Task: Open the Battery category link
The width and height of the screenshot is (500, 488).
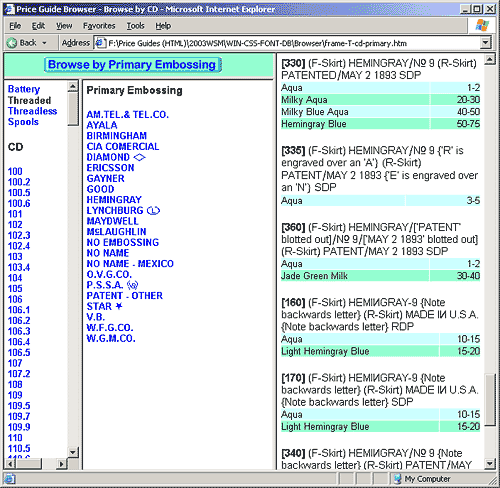Action: tap(24, 89)
